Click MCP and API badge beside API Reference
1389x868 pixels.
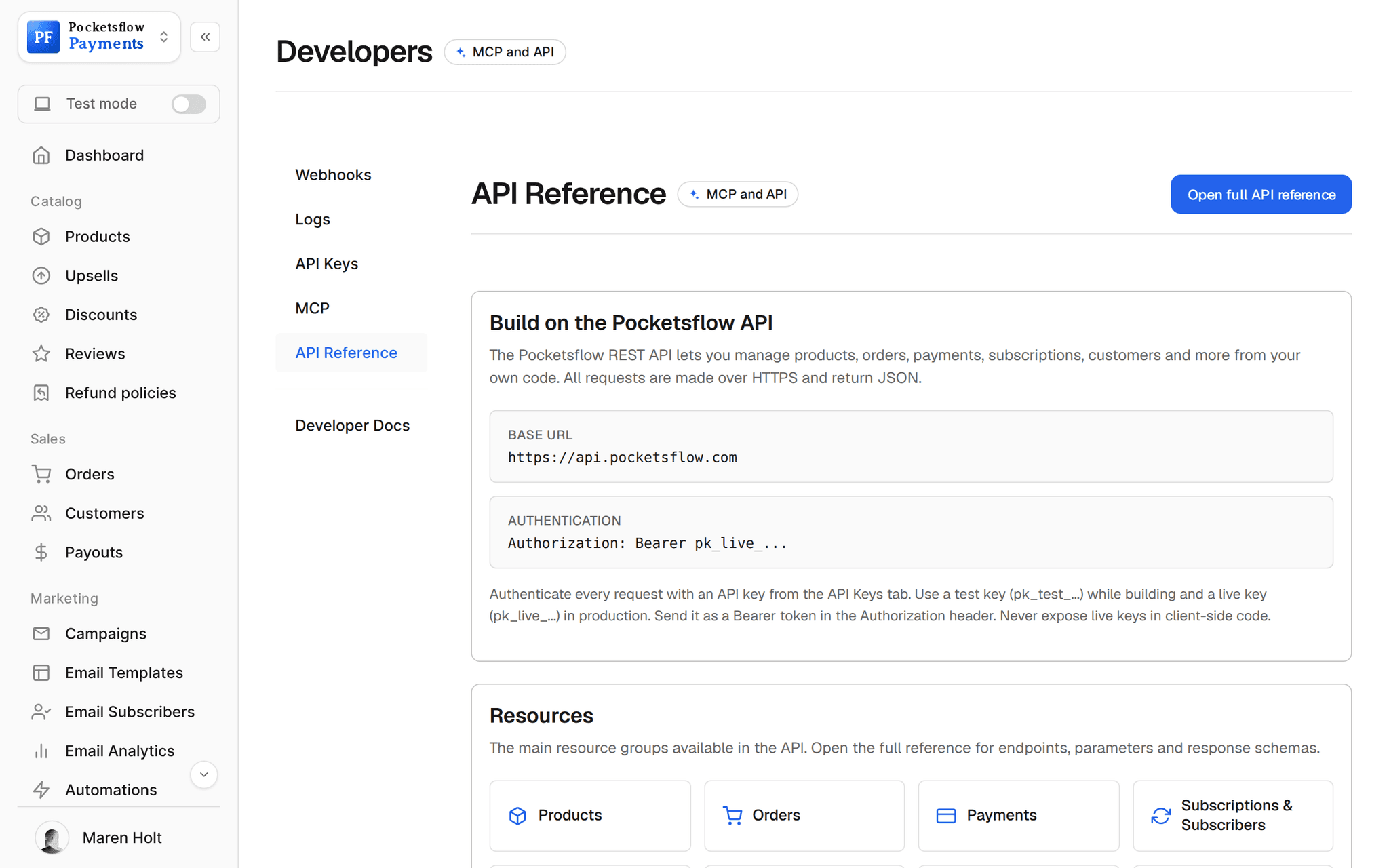738,195
